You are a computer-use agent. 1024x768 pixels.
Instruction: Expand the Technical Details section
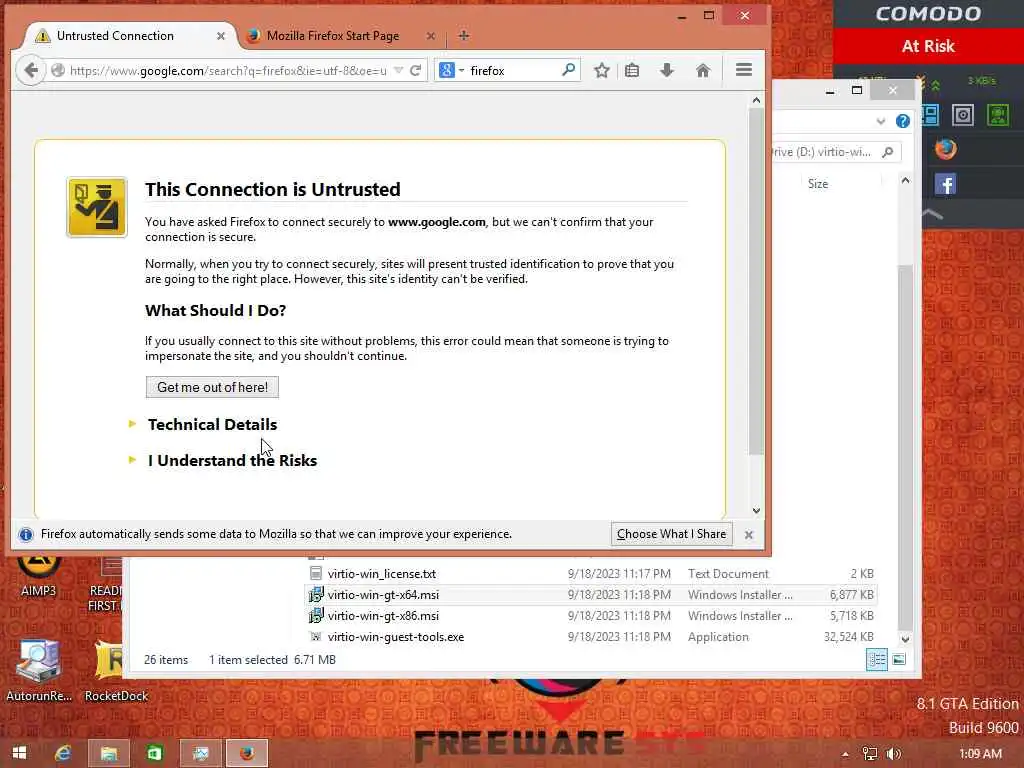pyautogui.click(x=212, y=424)
